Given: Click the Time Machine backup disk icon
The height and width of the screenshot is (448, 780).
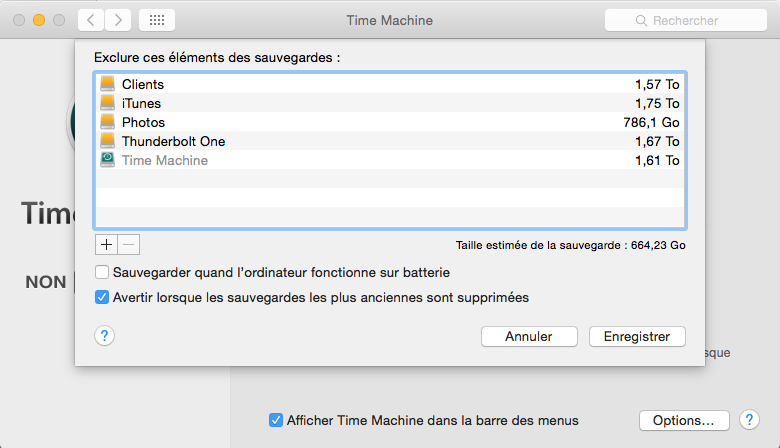Looking at the screenshot, I should pyautogui.click(x=107, y=160).
